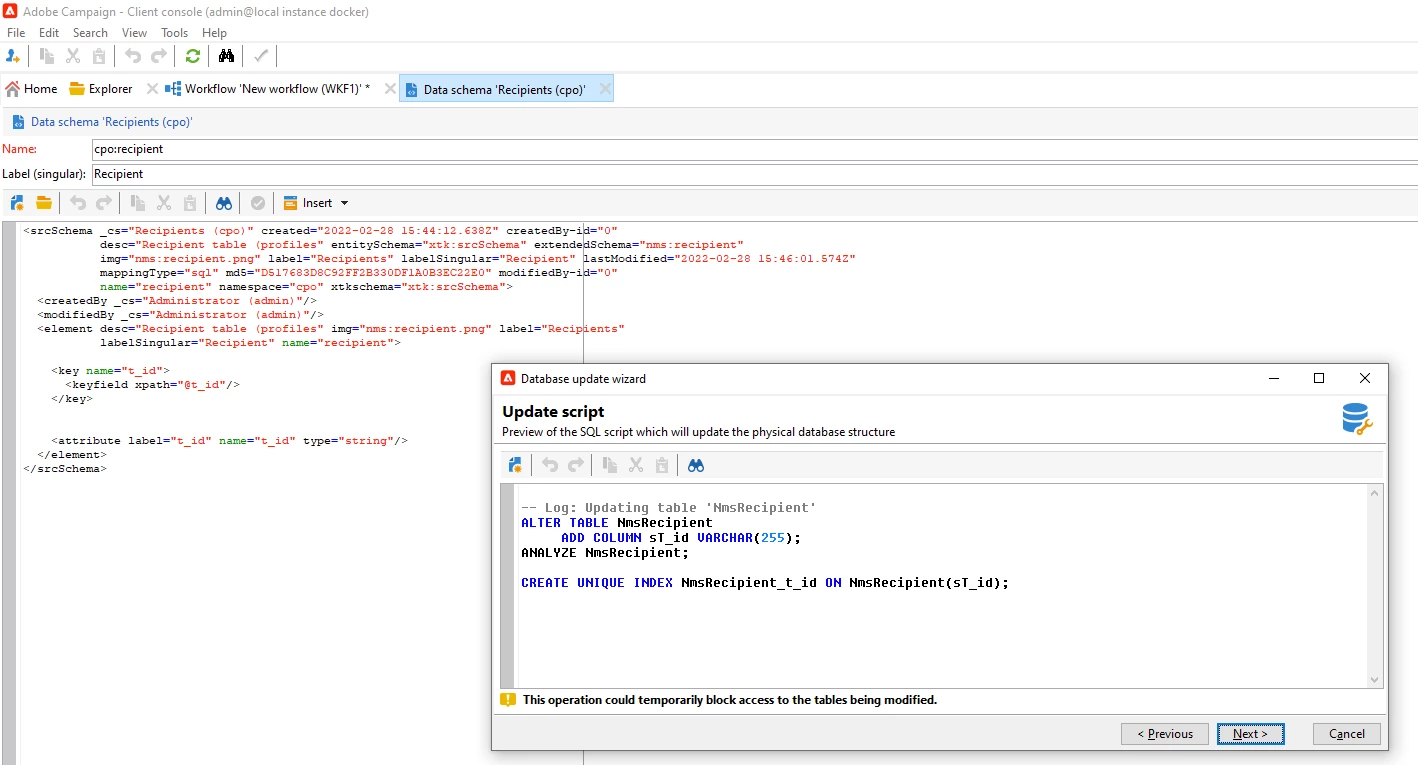Image resolution: width=1418 pixels, height=765 pixels.
Task: Click Cut in the schema editor toolbar
Action: coord(164,203)
